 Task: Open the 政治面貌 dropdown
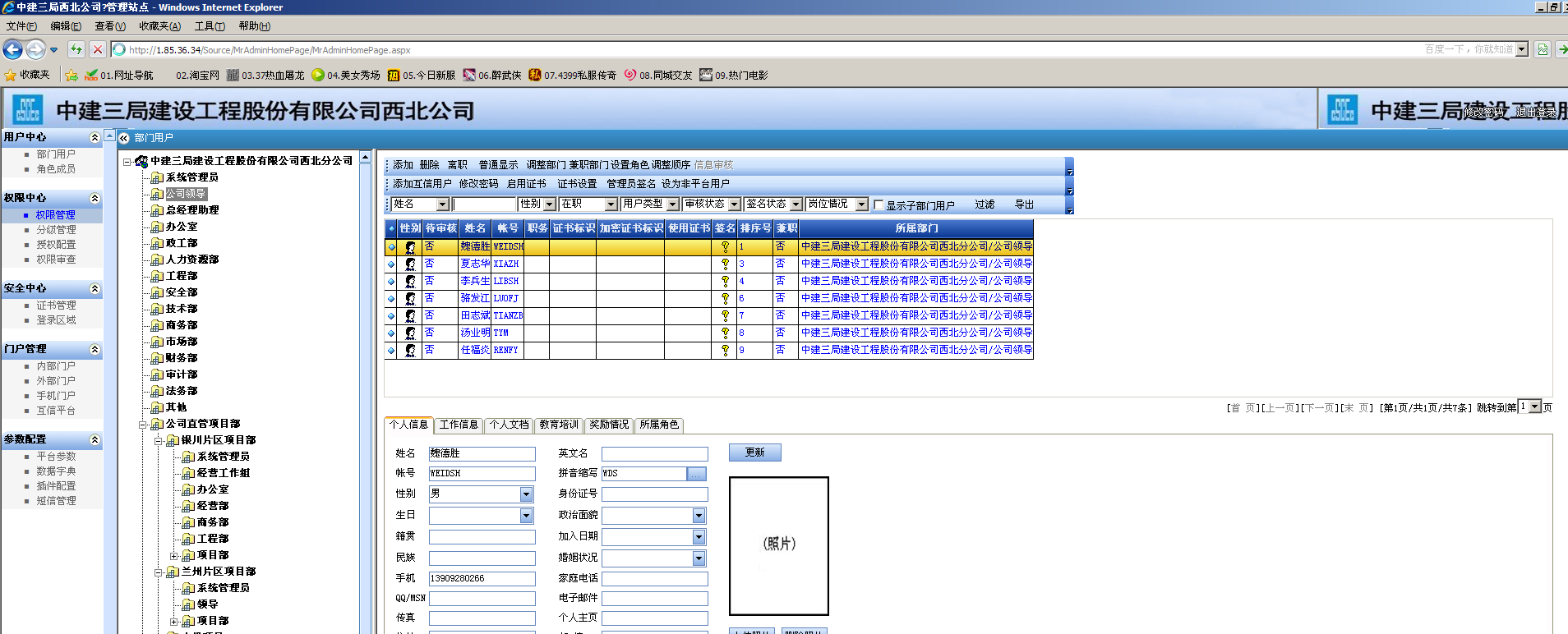(699, 516)
